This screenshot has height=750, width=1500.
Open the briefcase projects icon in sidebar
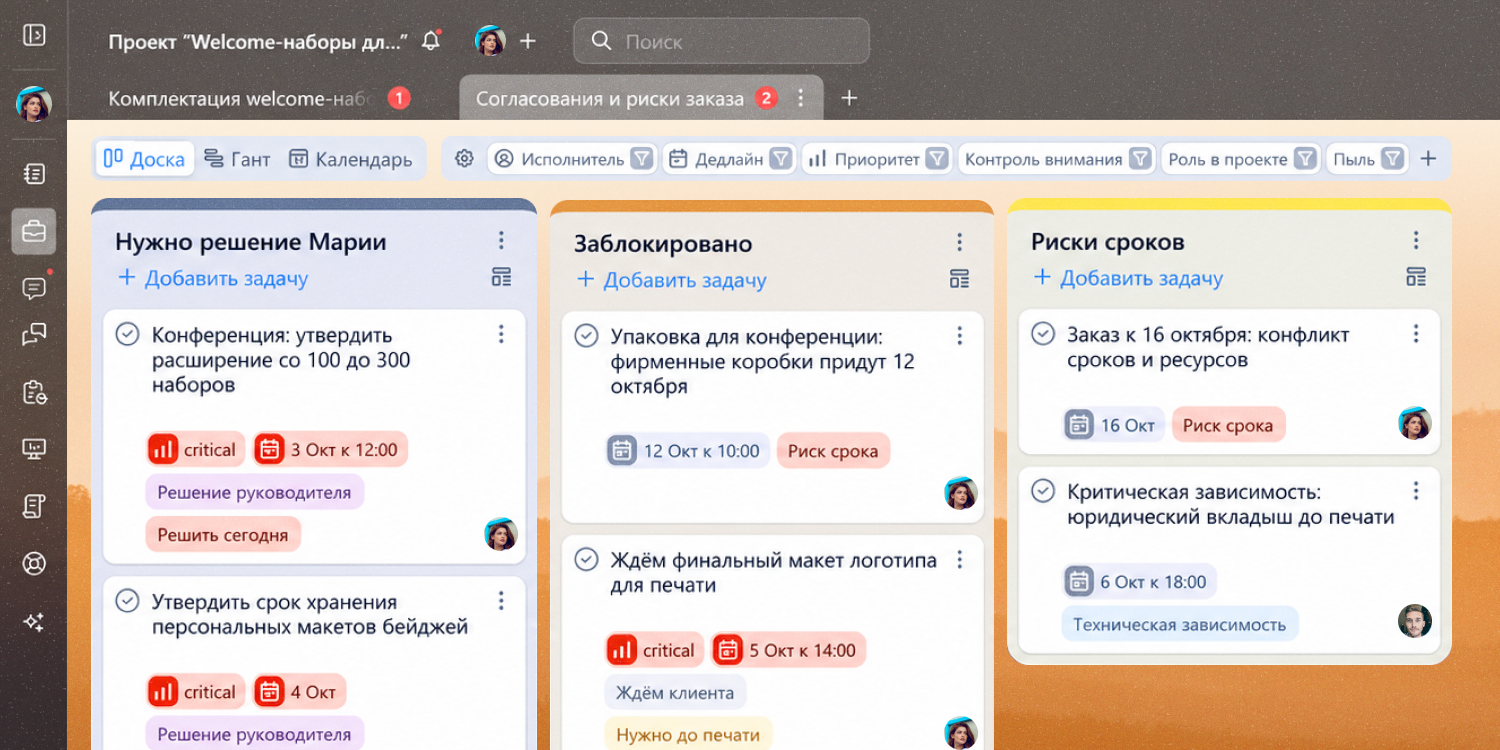click(34, 232)
